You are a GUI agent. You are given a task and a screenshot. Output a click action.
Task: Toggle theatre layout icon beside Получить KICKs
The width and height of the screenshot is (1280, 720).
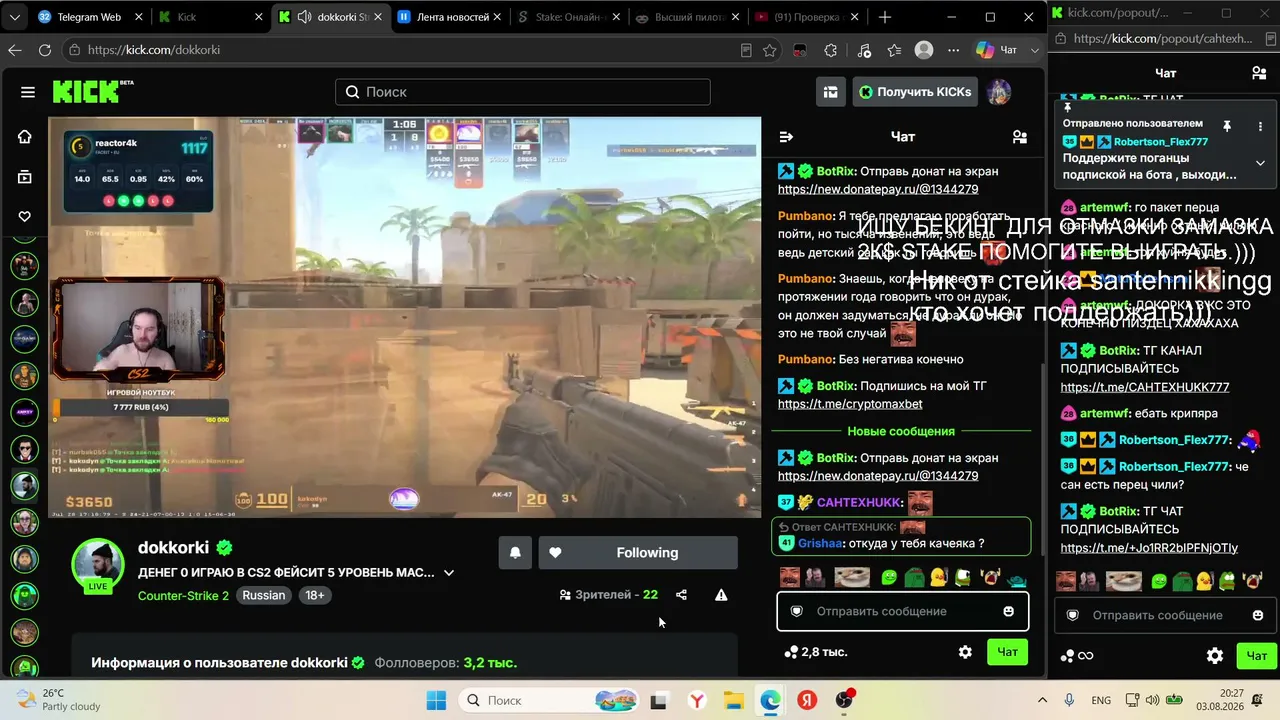click(x=830, y=92)
